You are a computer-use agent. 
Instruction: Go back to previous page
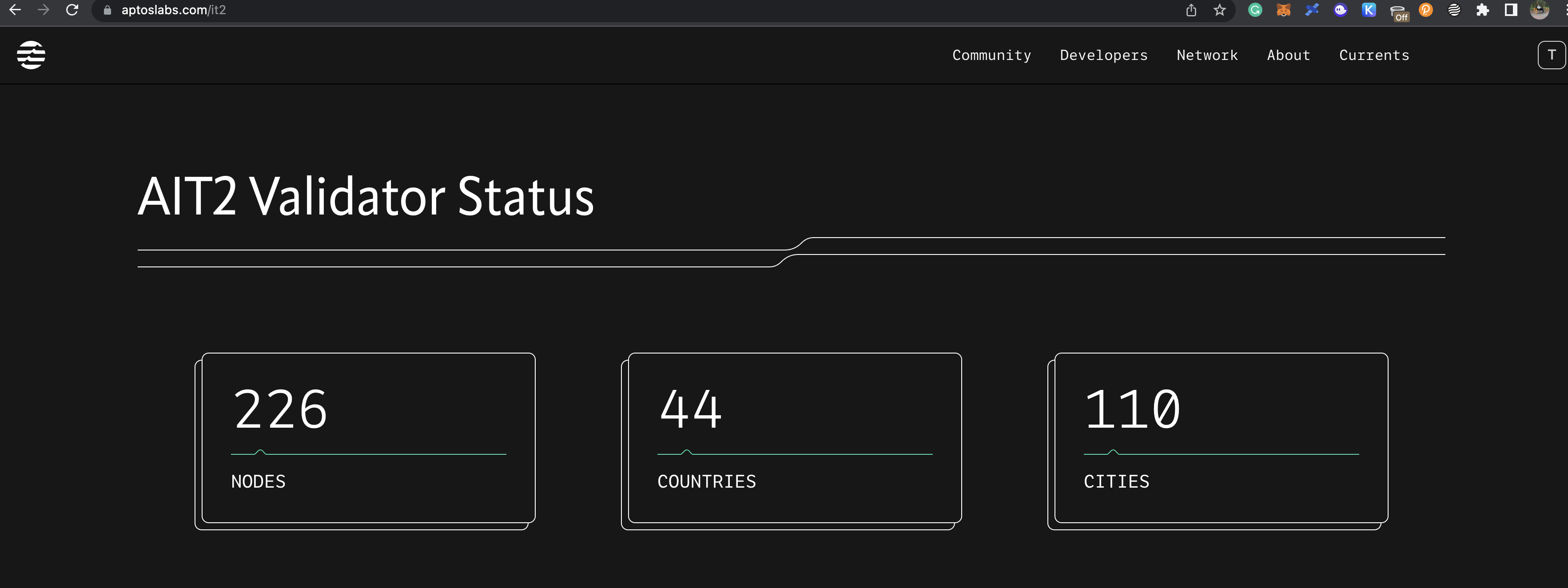coord(15,10)
